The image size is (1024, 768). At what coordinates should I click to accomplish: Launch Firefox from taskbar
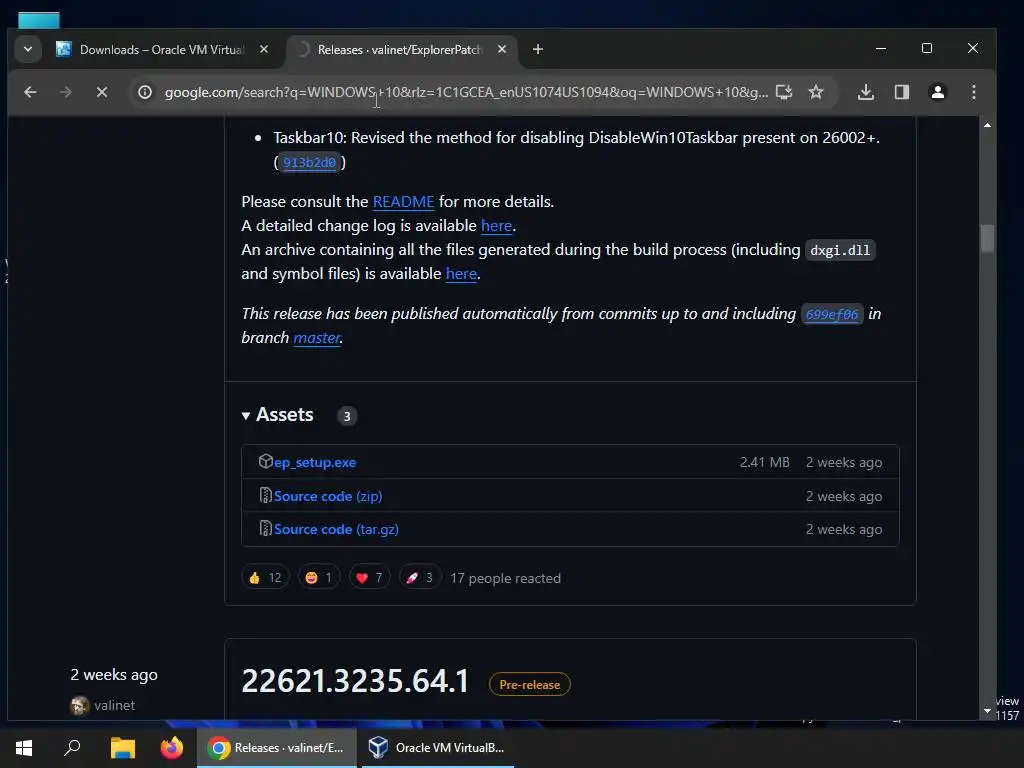(172, 748)
